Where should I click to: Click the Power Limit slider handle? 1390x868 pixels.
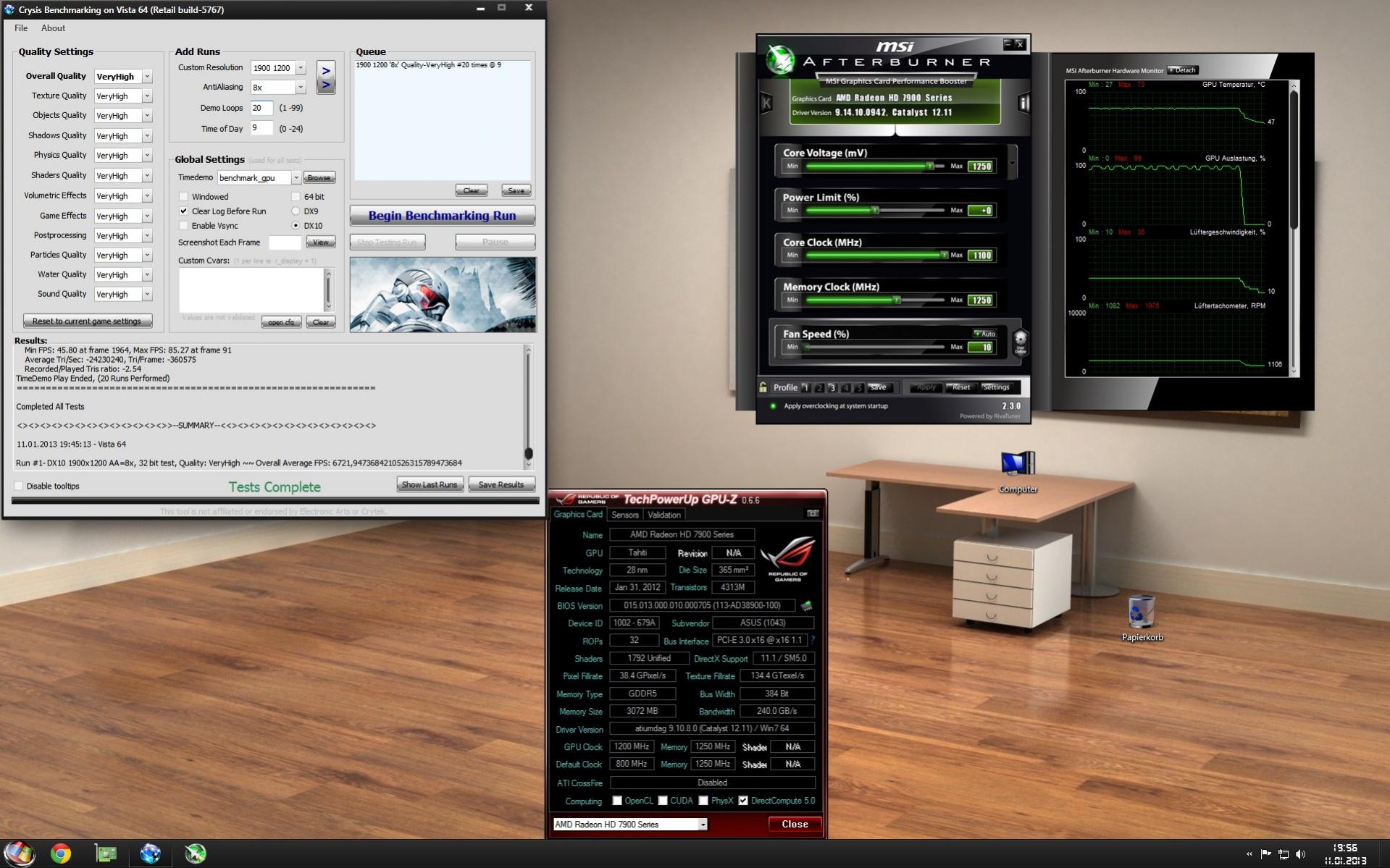coord(875,210)
